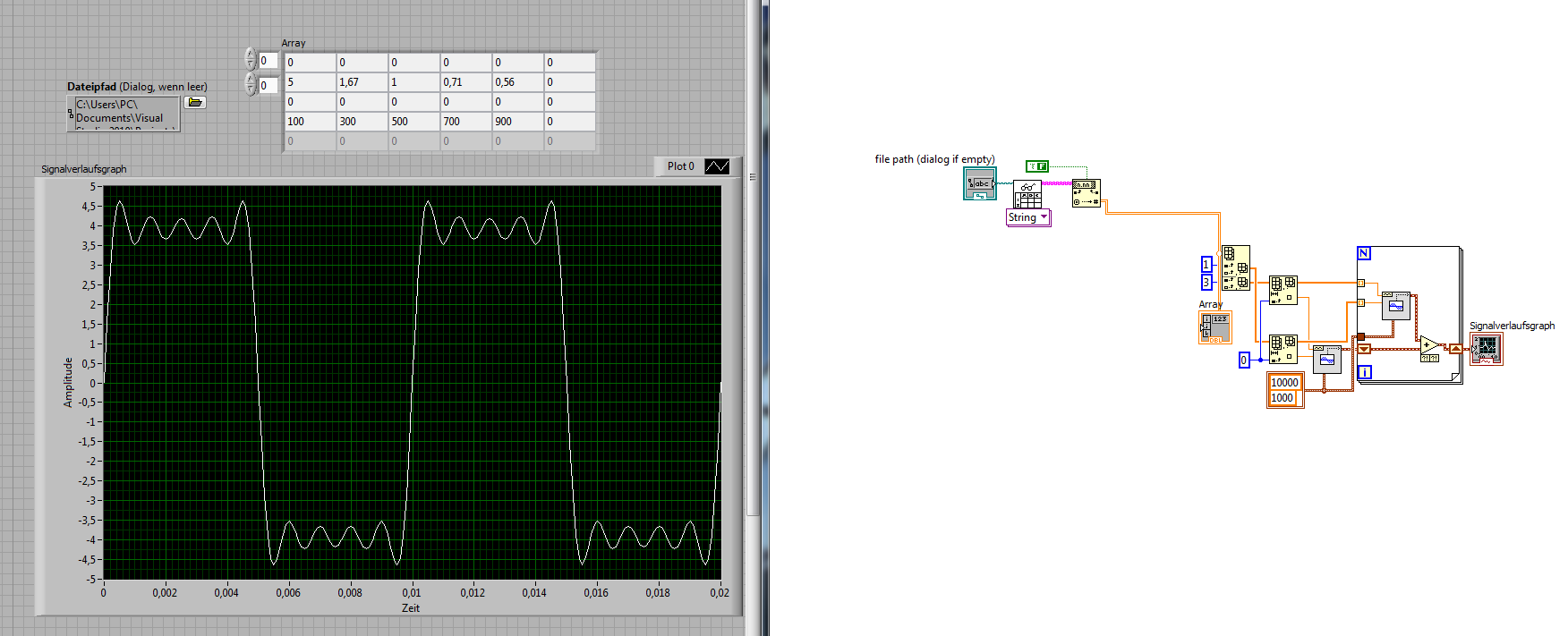Click the y-axis minimum value -5
This screenshot has height=636, width=1568.
click(90, 579)
